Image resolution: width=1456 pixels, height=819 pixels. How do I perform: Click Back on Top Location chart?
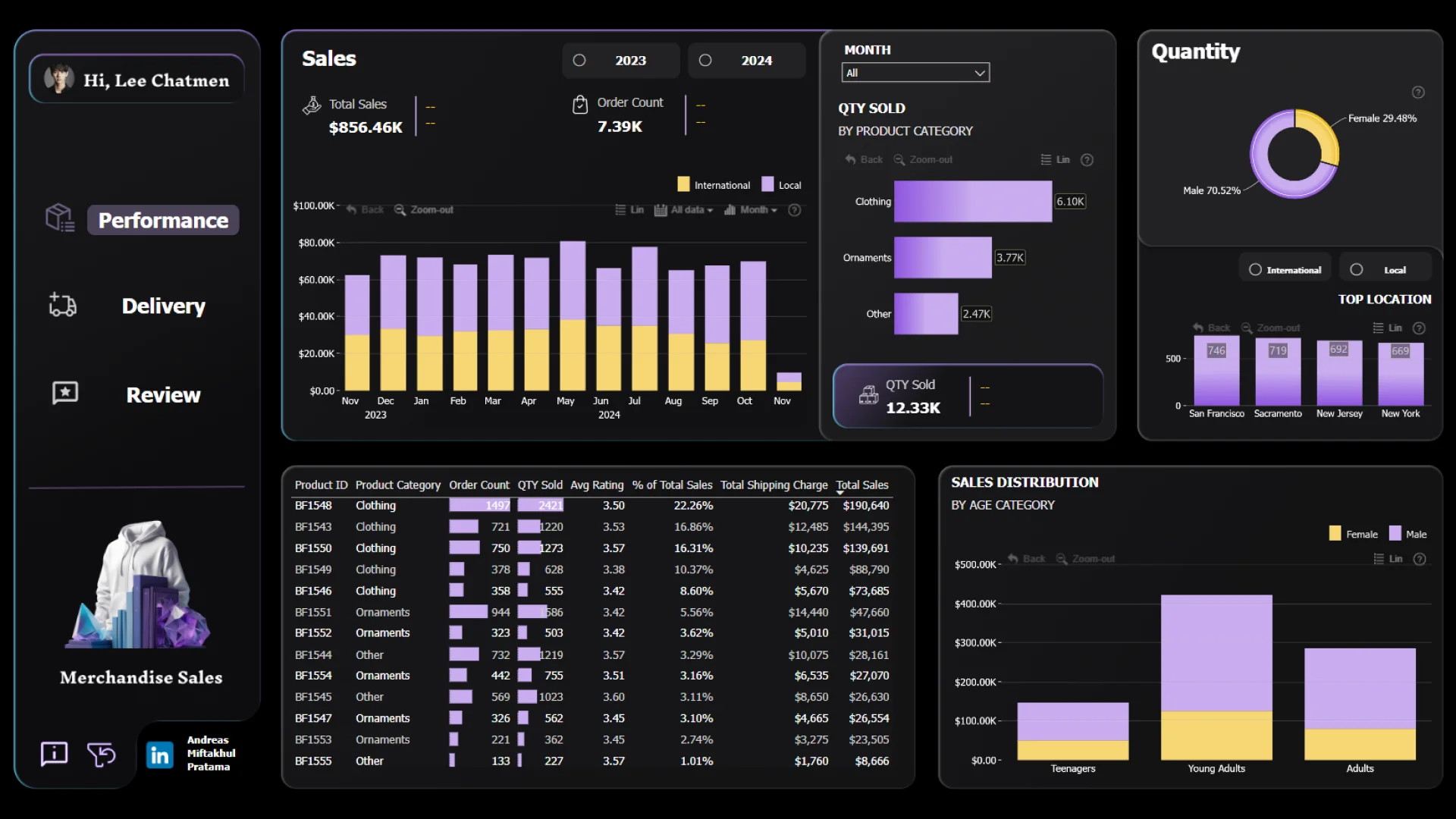click(x=1211, y=328)
